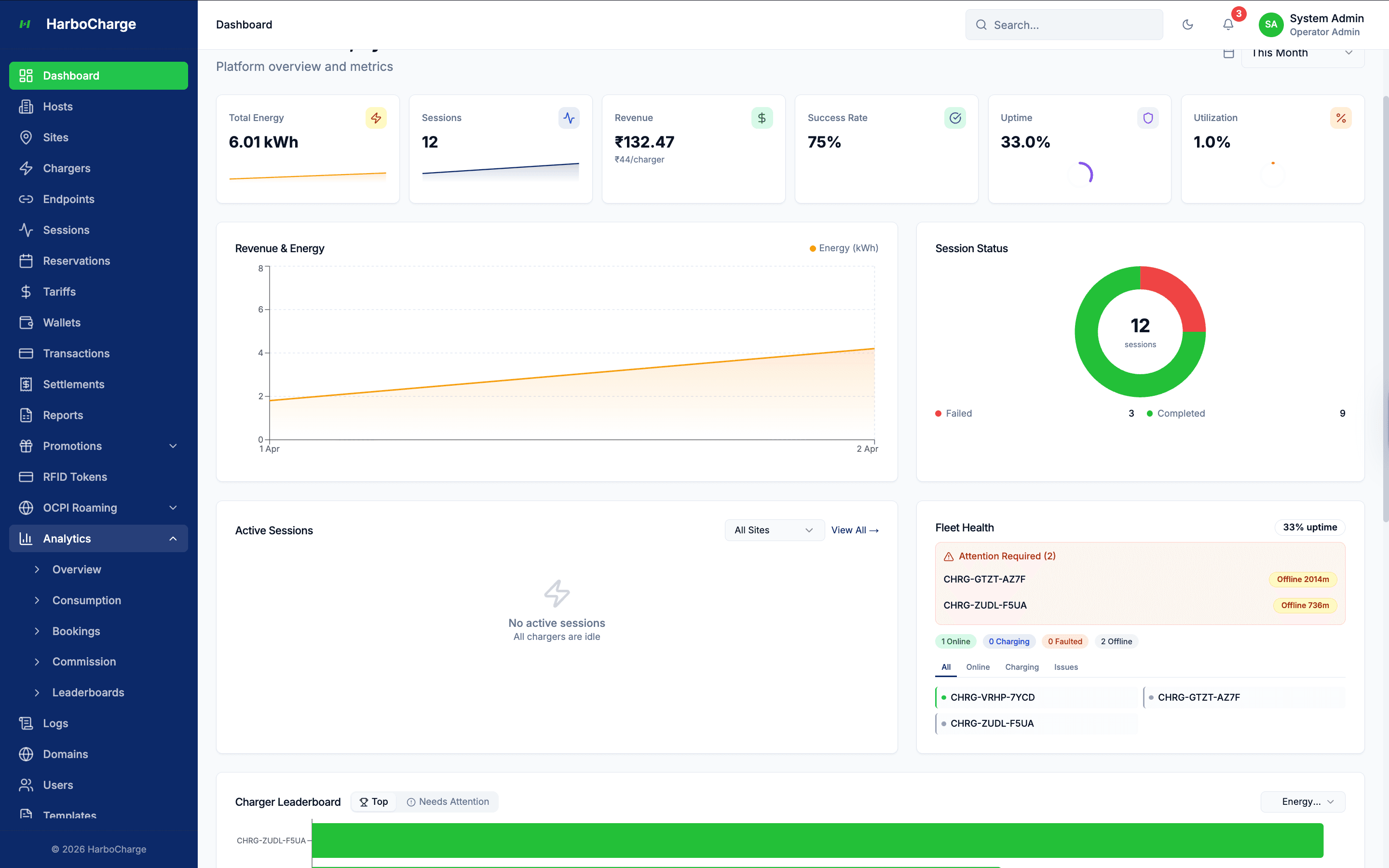
Task: Collapse the Analytics sidebar section
Action: (x=173, y=539)
